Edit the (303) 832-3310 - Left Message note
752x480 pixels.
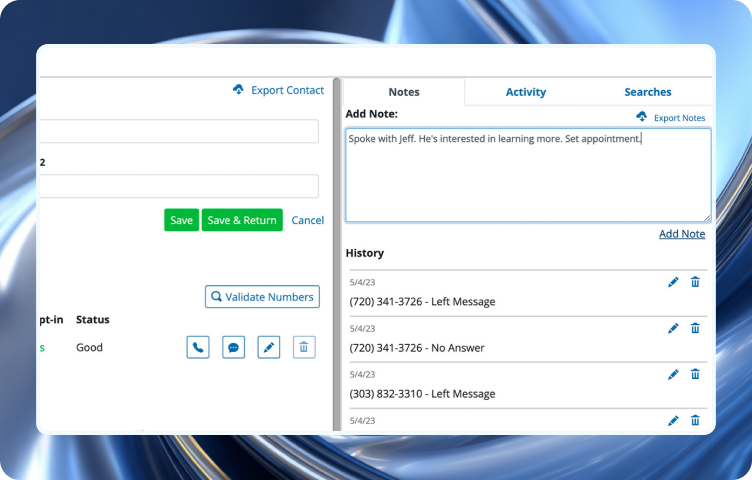[673, 374]
